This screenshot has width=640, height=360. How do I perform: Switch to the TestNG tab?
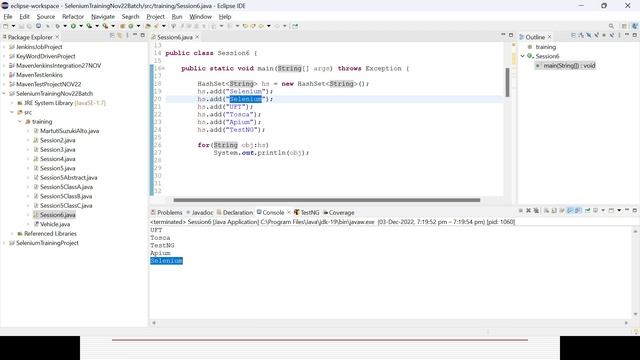pos(307,213)
